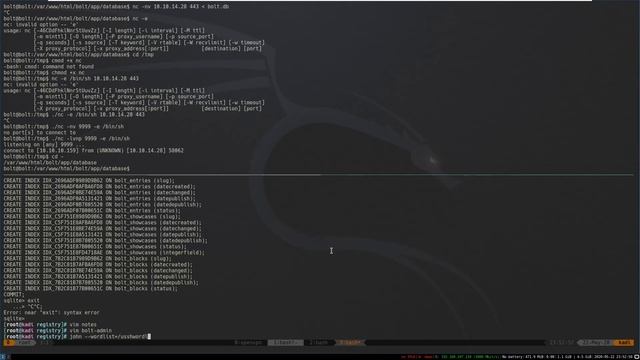Click the bolt_entries (status) CREATE INDEX line
This screenshot has height=360, width=640.
[92, 211]
